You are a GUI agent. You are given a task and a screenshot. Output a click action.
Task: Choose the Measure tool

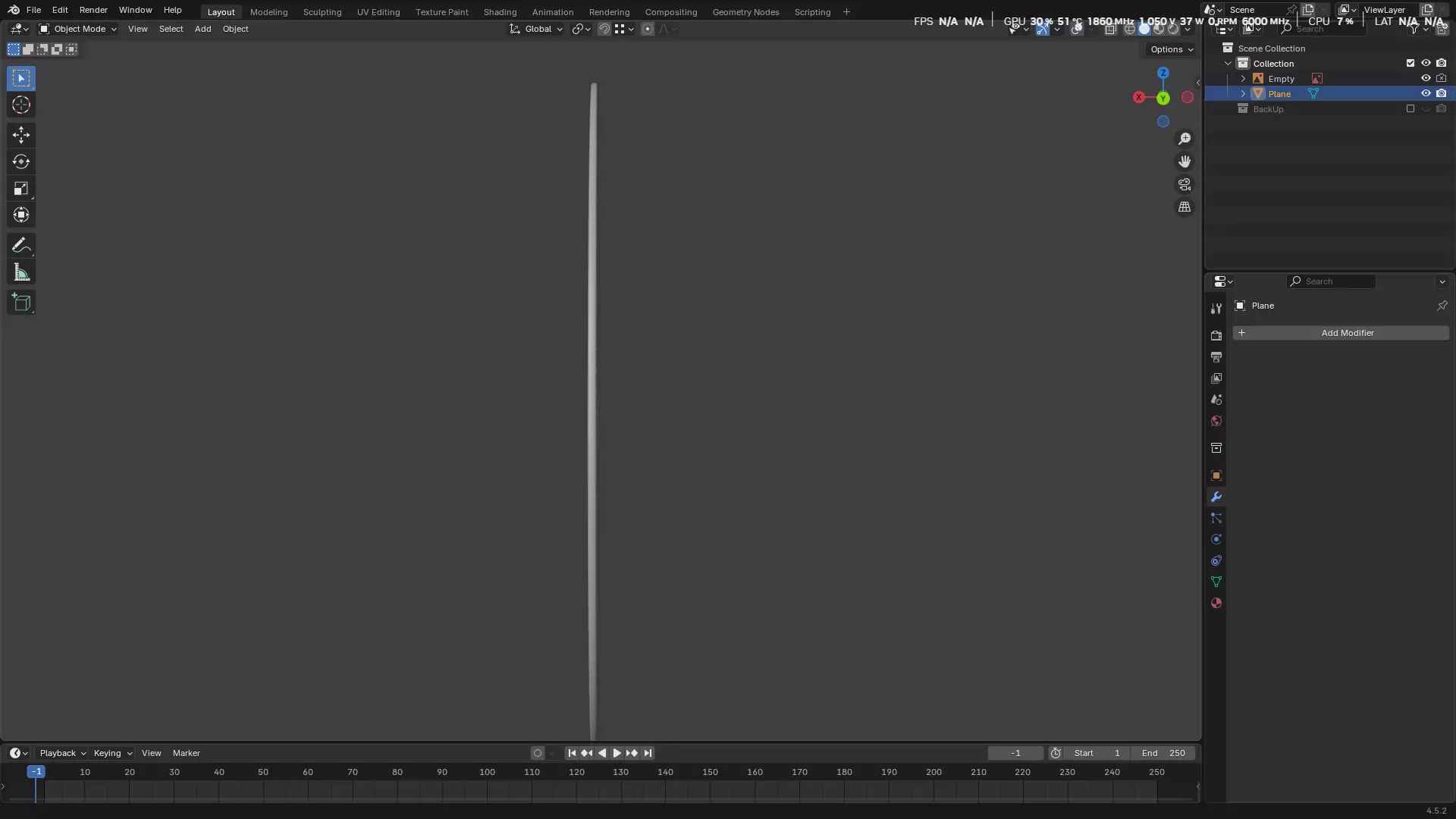[21, 272]
